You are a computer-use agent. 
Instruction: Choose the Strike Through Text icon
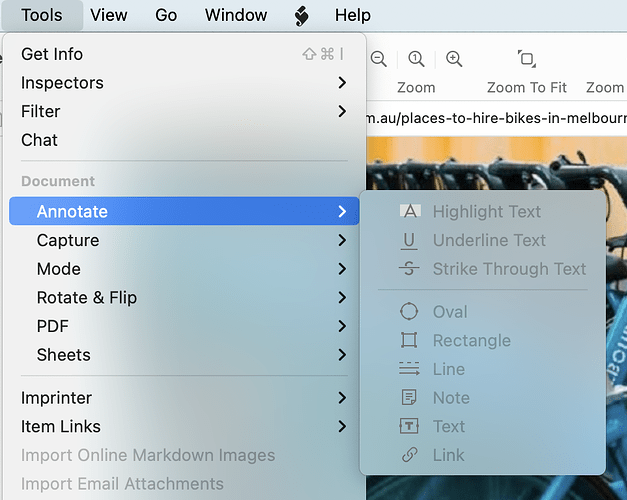click(x=409, y=269)
